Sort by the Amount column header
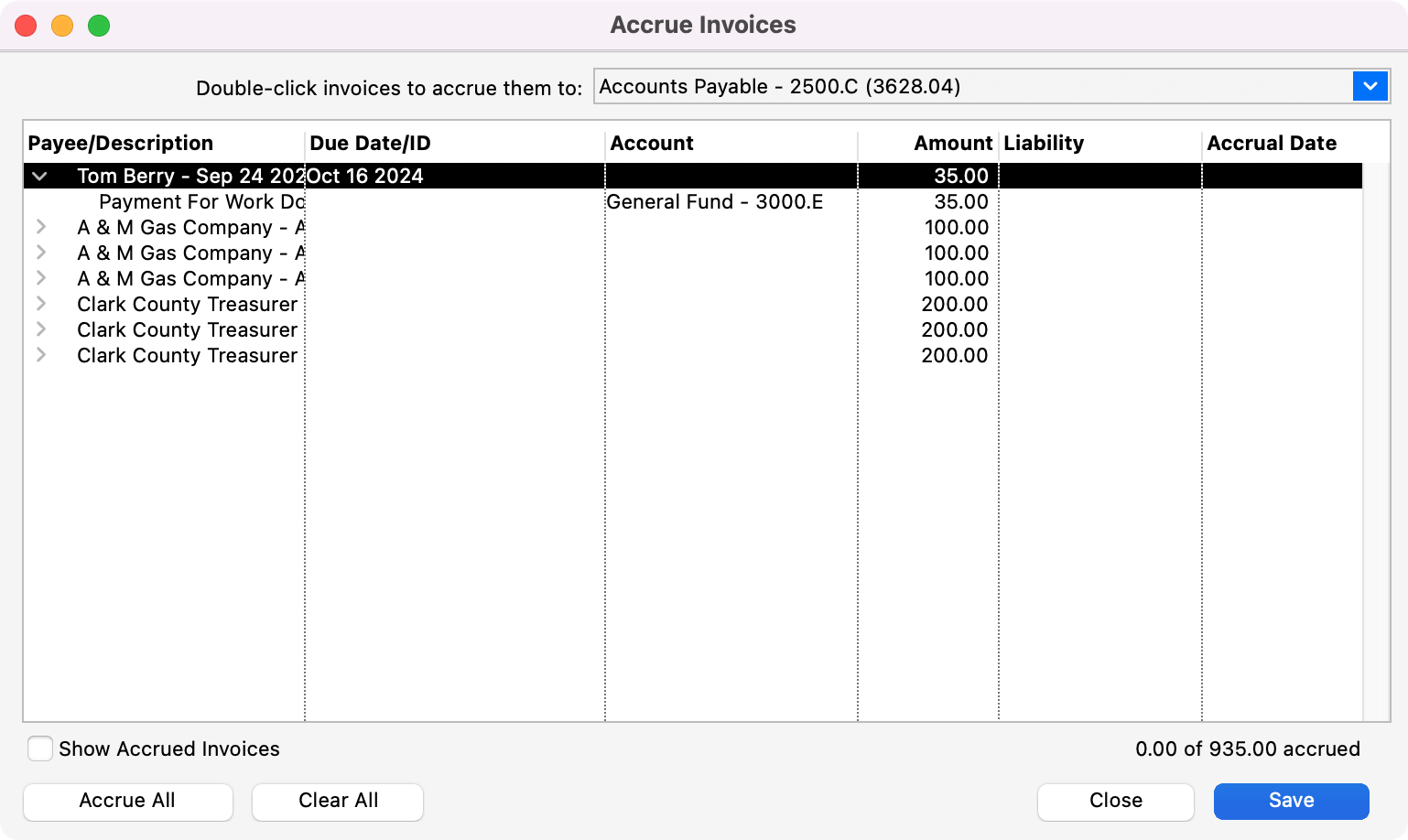The width and height of the screenshot is (1408, 840). 952,144
